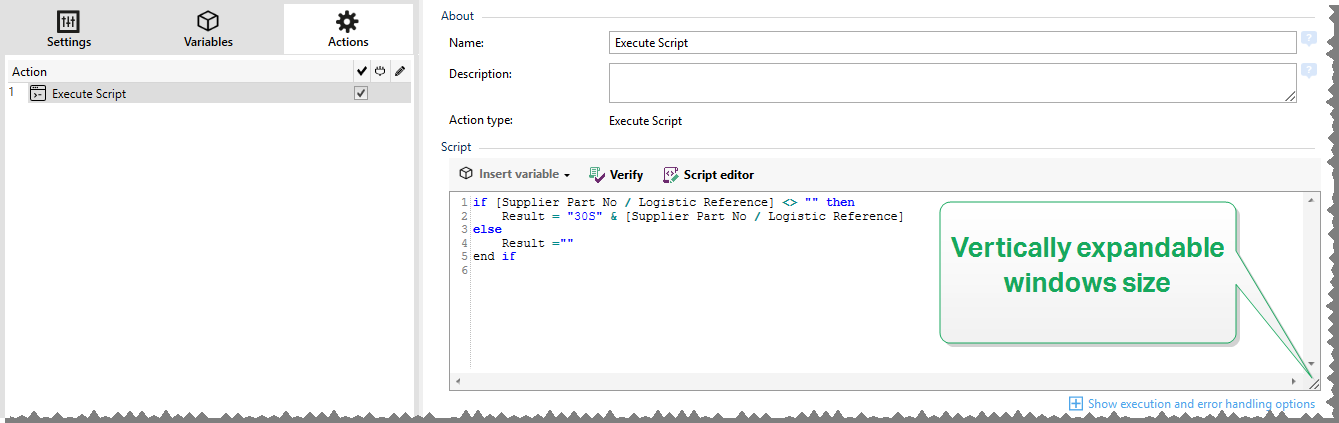Viewport: 1339px width, 423px height.
Task: Disable the Execute Script action checkbox
Action: click(x=361, y=93)
